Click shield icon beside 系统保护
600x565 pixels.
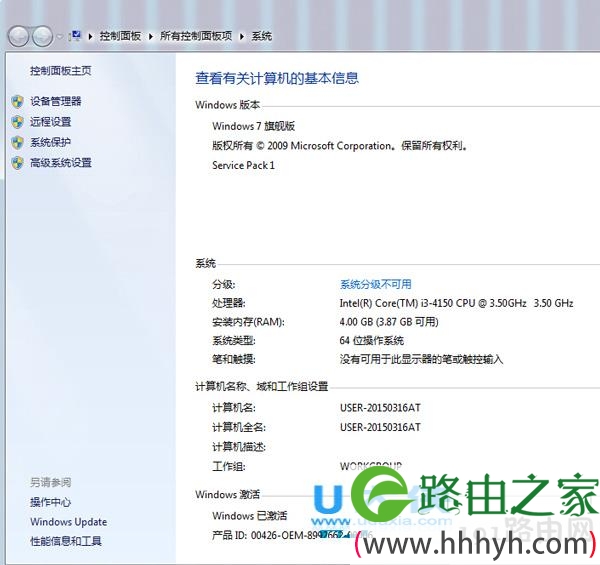pos(17,143)
